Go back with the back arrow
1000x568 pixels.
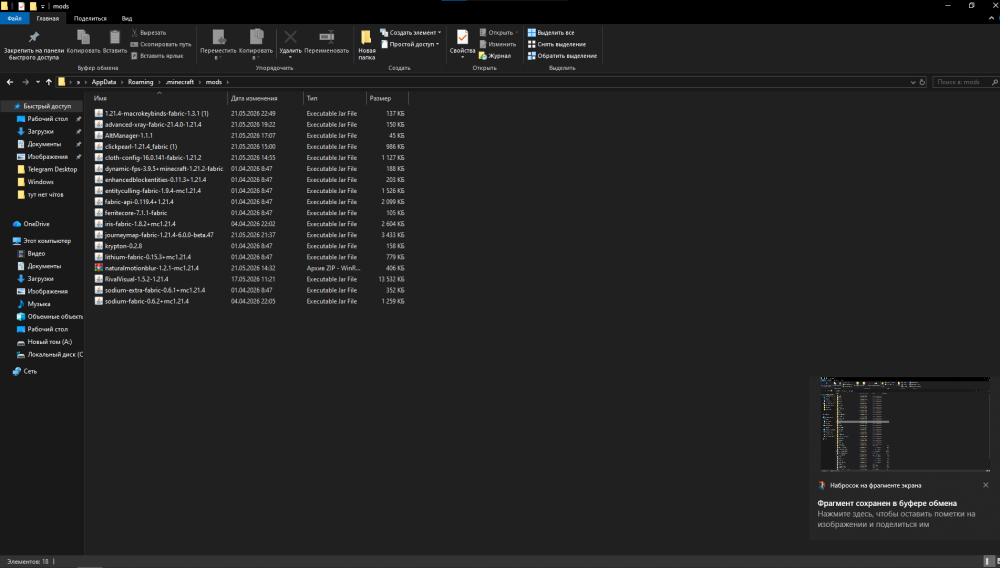(x=10, y=82)
